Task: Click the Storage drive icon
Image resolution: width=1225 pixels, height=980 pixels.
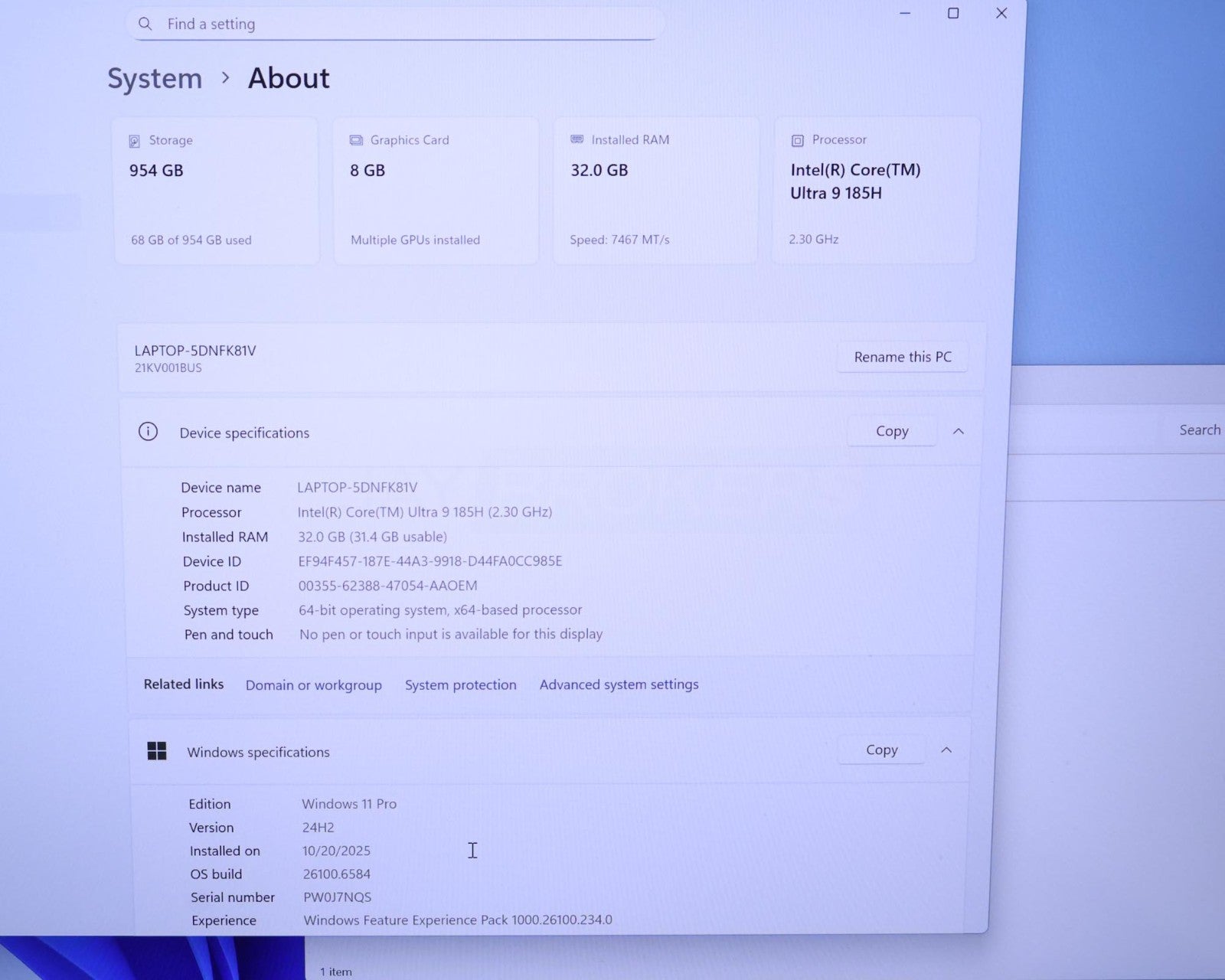Action: click(x=135, y=141)
